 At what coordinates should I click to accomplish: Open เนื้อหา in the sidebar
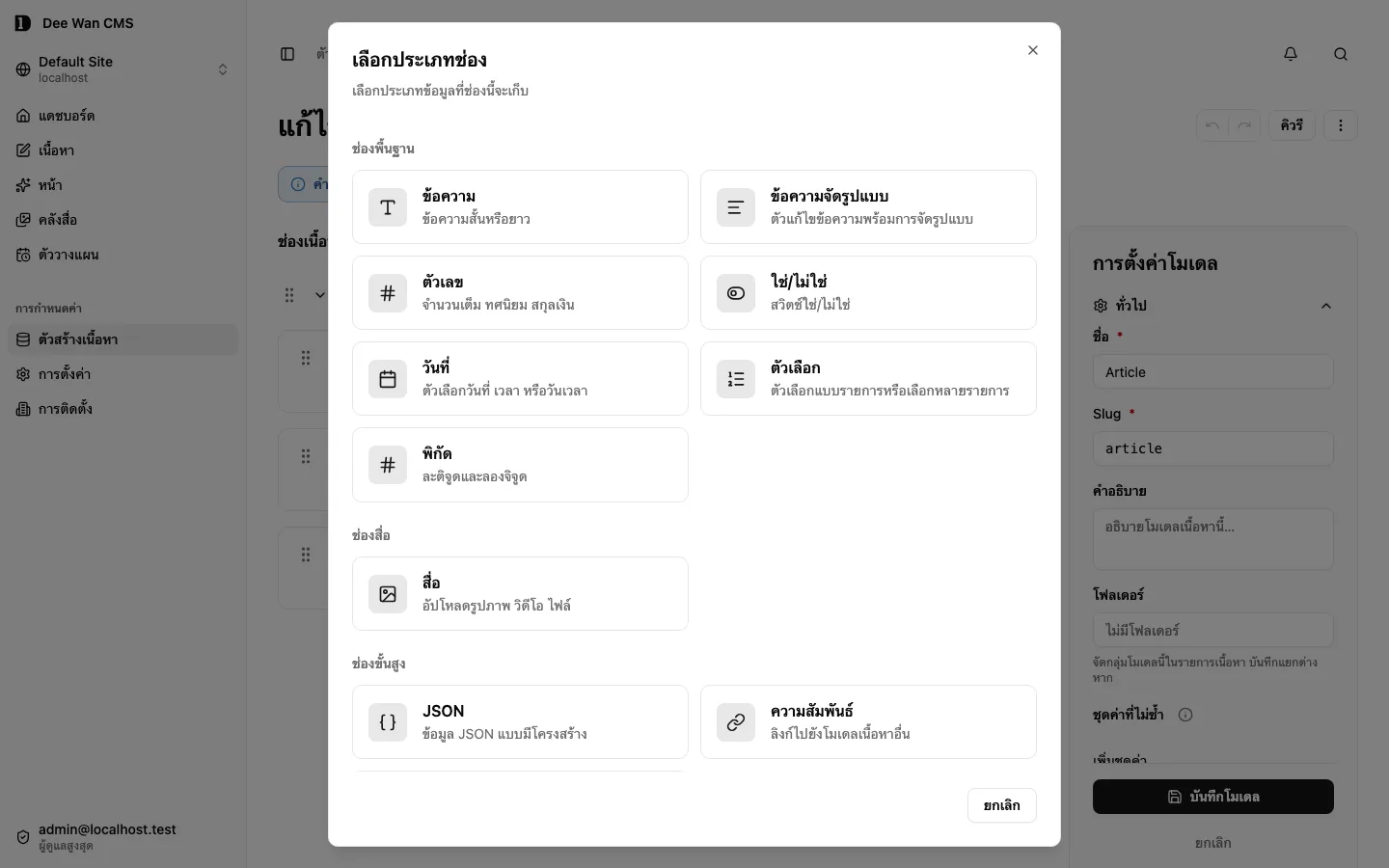tap(123, 150)
